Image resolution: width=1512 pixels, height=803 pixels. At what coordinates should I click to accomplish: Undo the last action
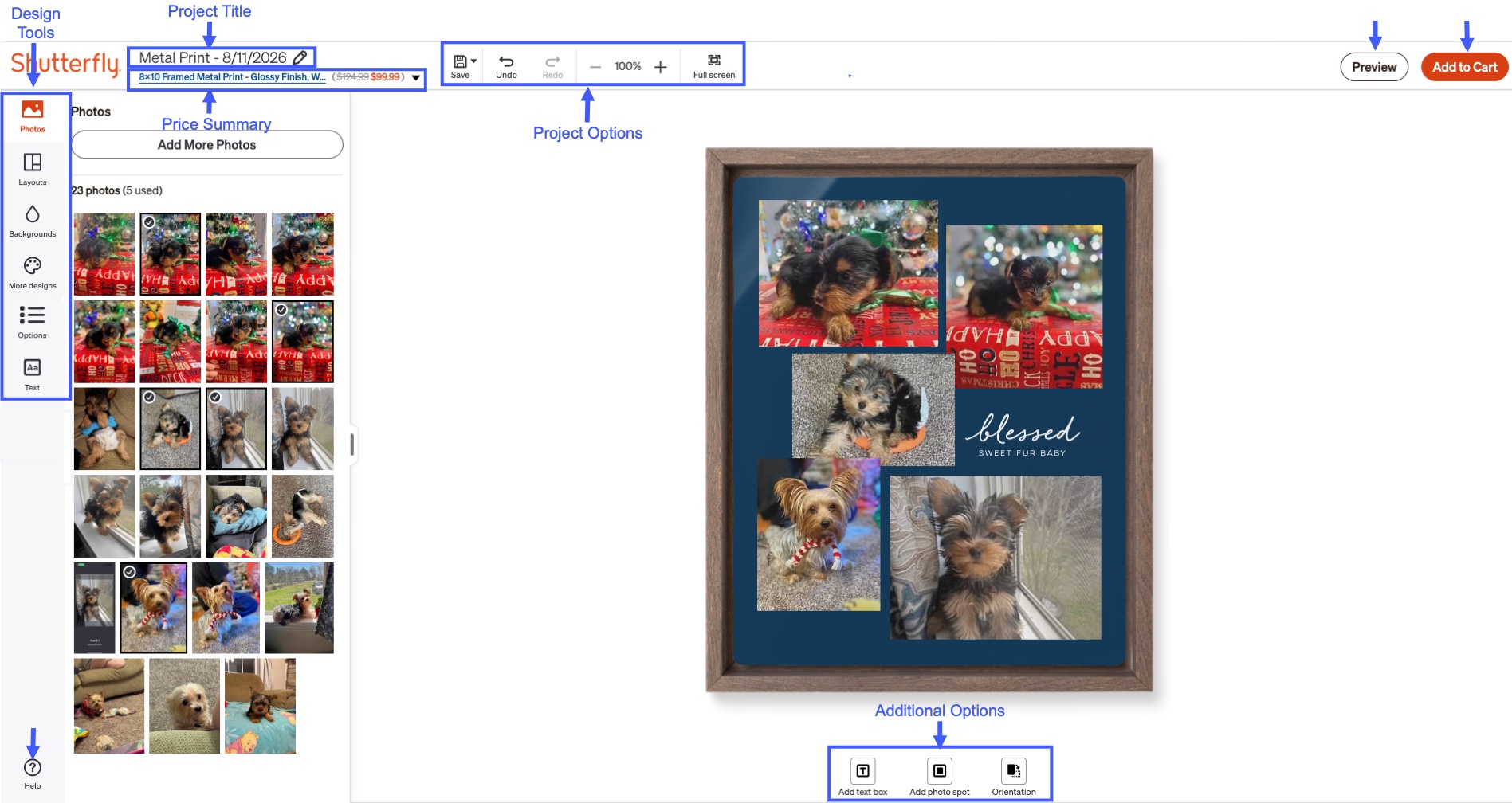[506, 66]
